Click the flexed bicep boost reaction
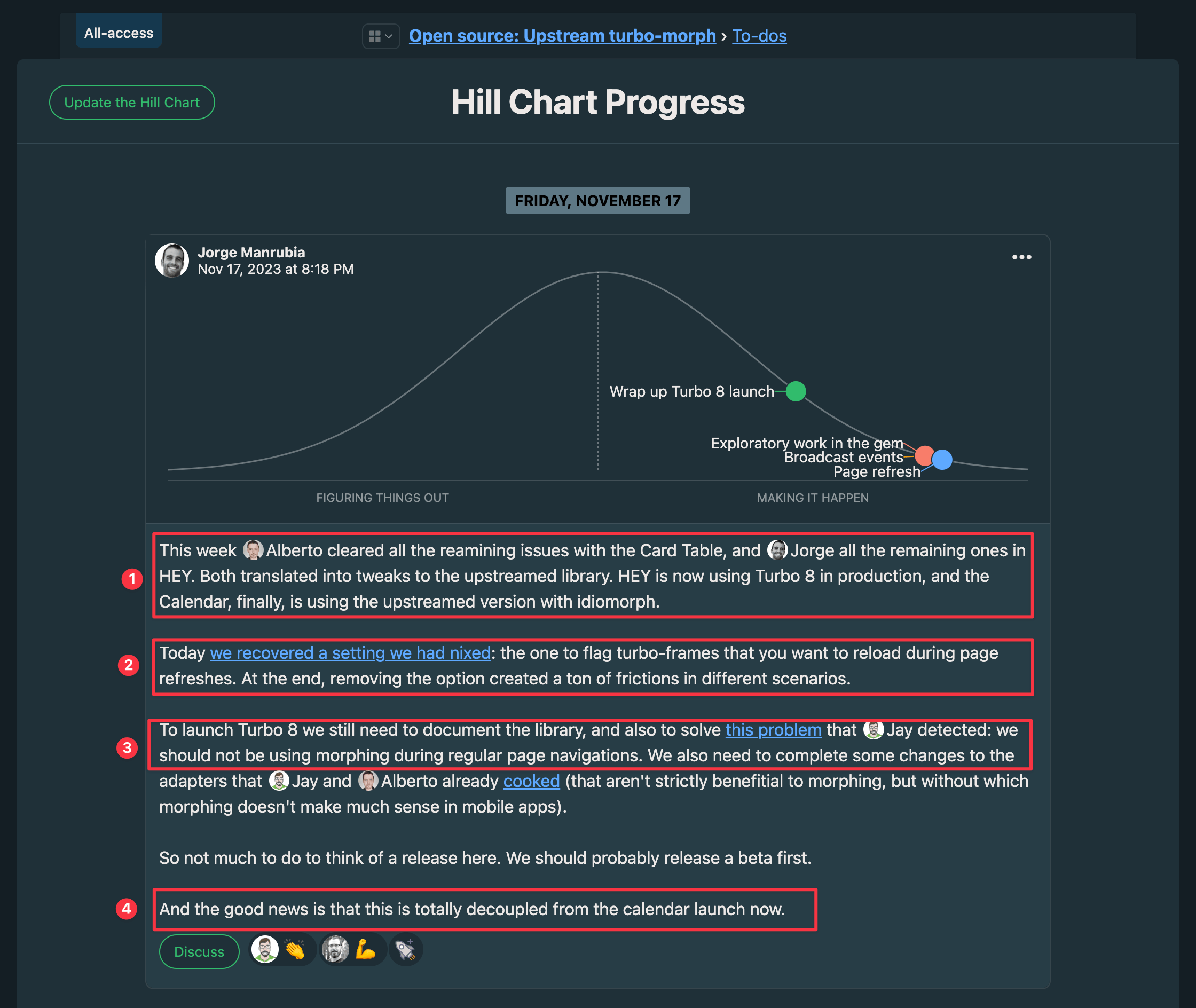Screen dimensions: 1196x1008 365,950
